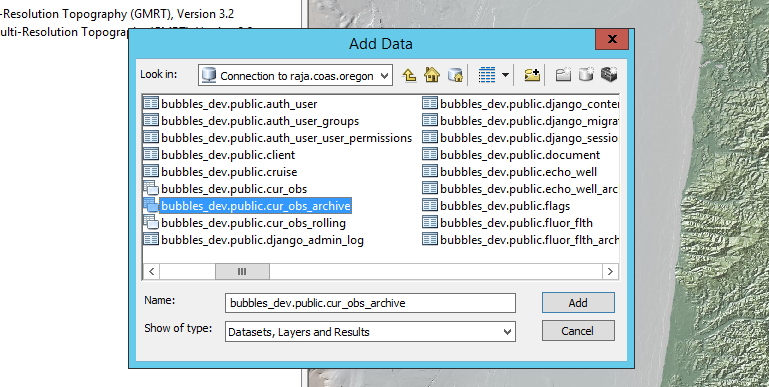This screenshot has height=387, width=769.
Task: Click Connect To Folder icon
Action: coord(532,75)
